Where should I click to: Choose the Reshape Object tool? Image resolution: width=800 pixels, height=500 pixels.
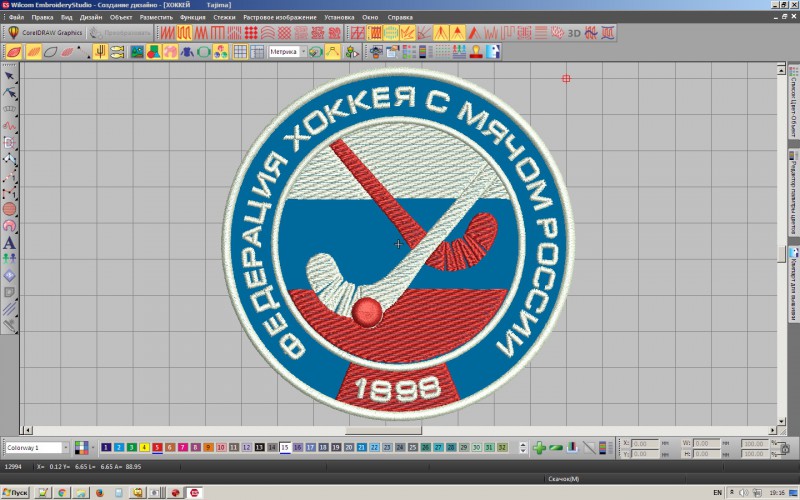tap(10, 92)
